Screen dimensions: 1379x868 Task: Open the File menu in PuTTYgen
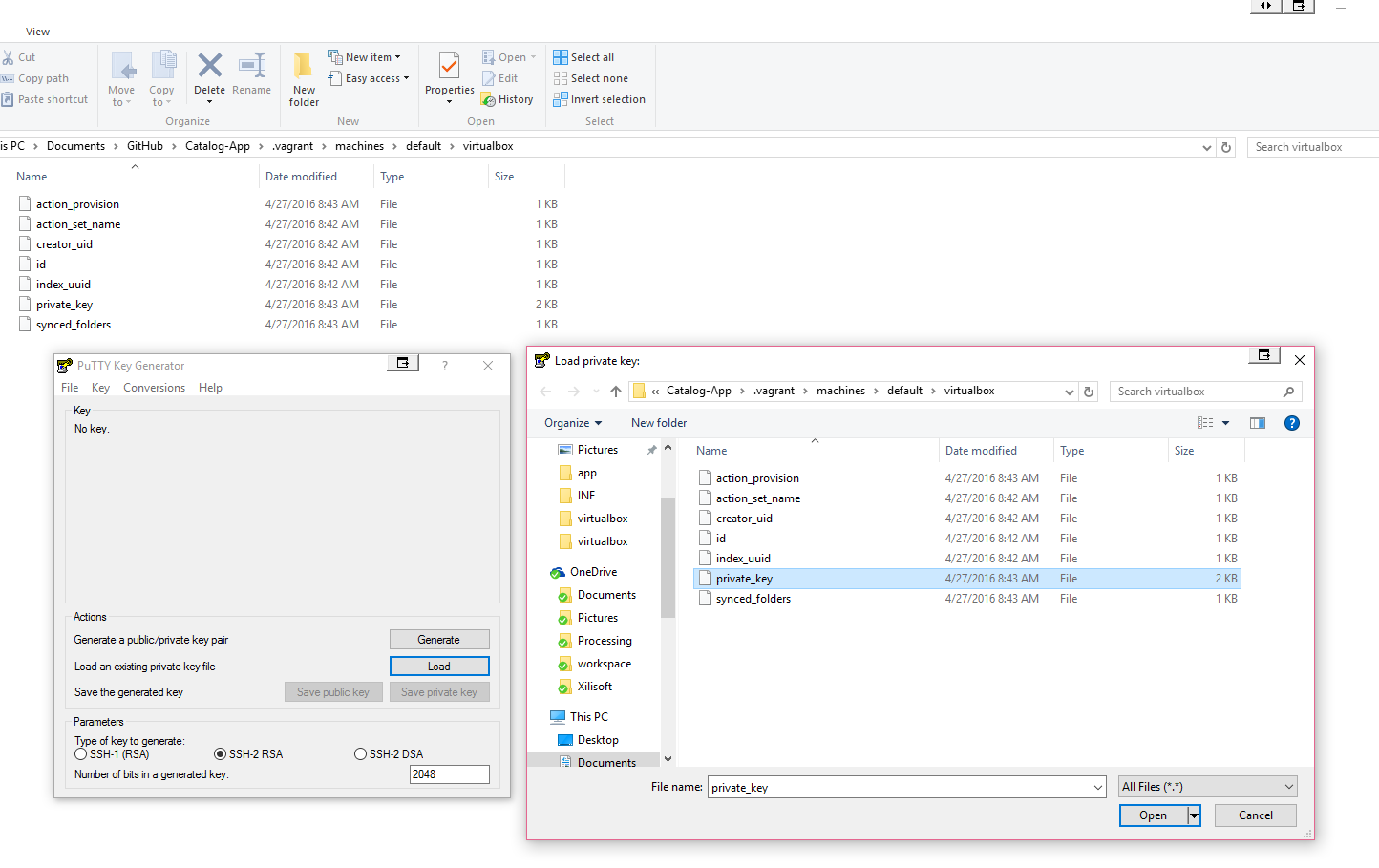[70, 388]
